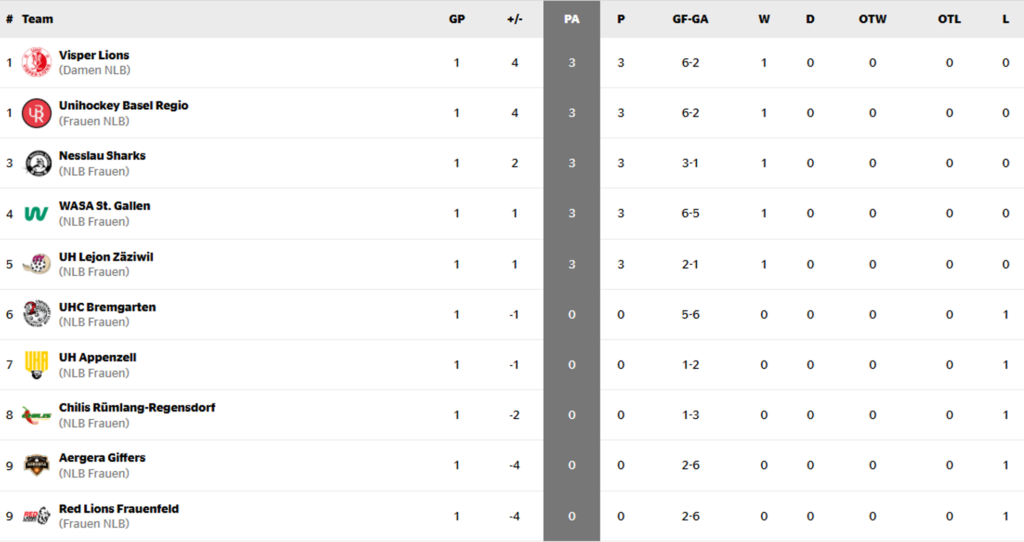Sort table by PA column header
The image size is (1024, 542).
tap(572, 19)
